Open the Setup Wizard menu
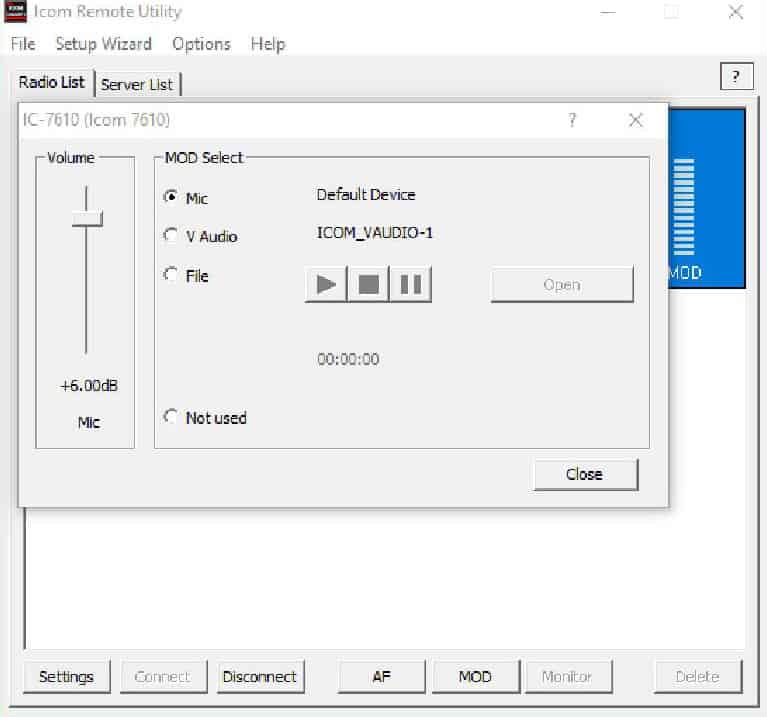 (x=103, y=44)
